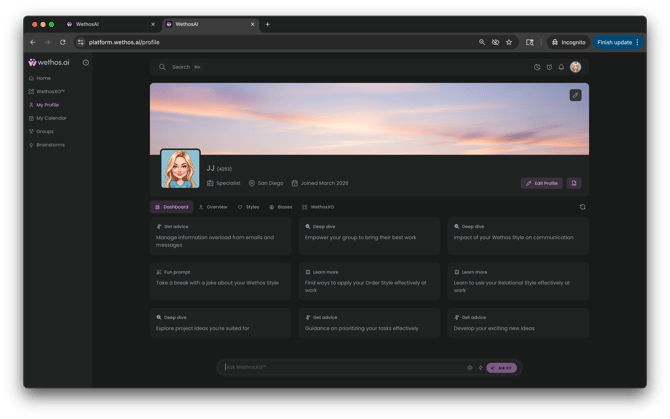Click the address bar URL platform.wethos.ai/profile
This screenshot has width=670, height=419.
click(x=124, y=42)
